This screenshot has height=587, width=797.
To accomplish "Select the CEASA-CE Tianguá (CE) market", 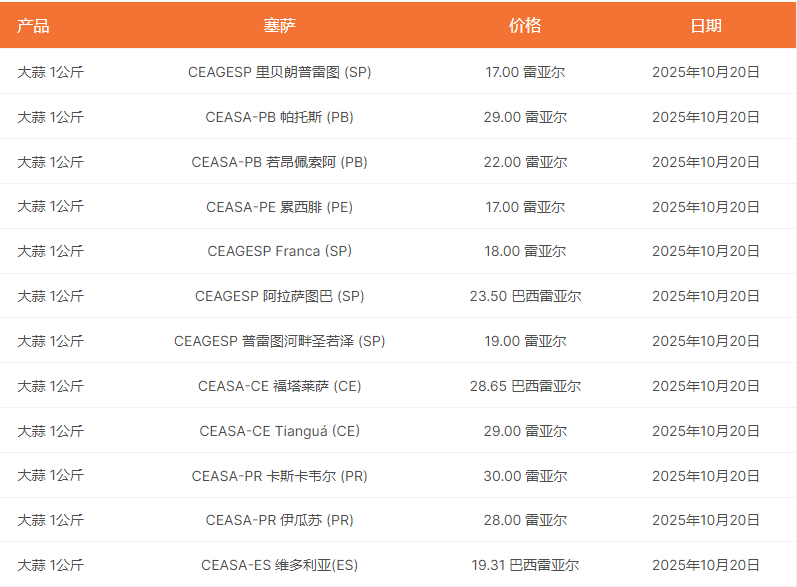I will coord(279,431).
